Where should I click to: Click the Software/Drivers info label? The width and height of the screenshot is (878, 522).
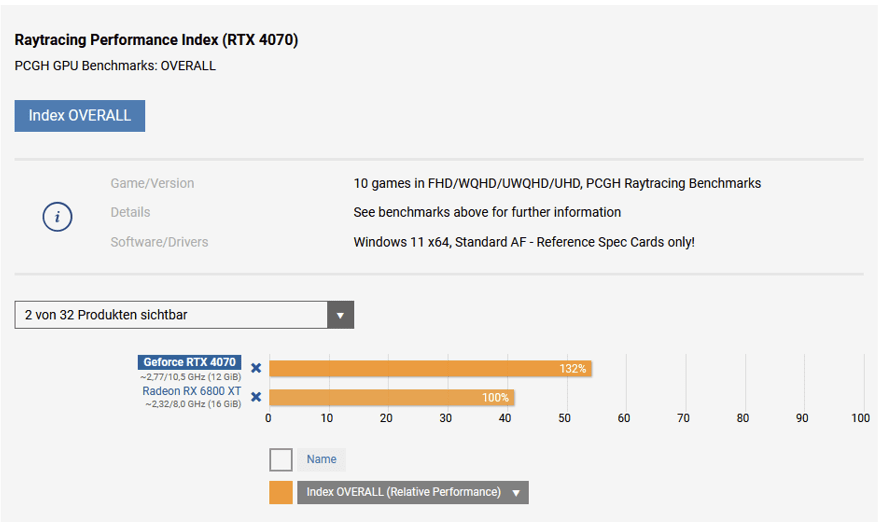159,242
